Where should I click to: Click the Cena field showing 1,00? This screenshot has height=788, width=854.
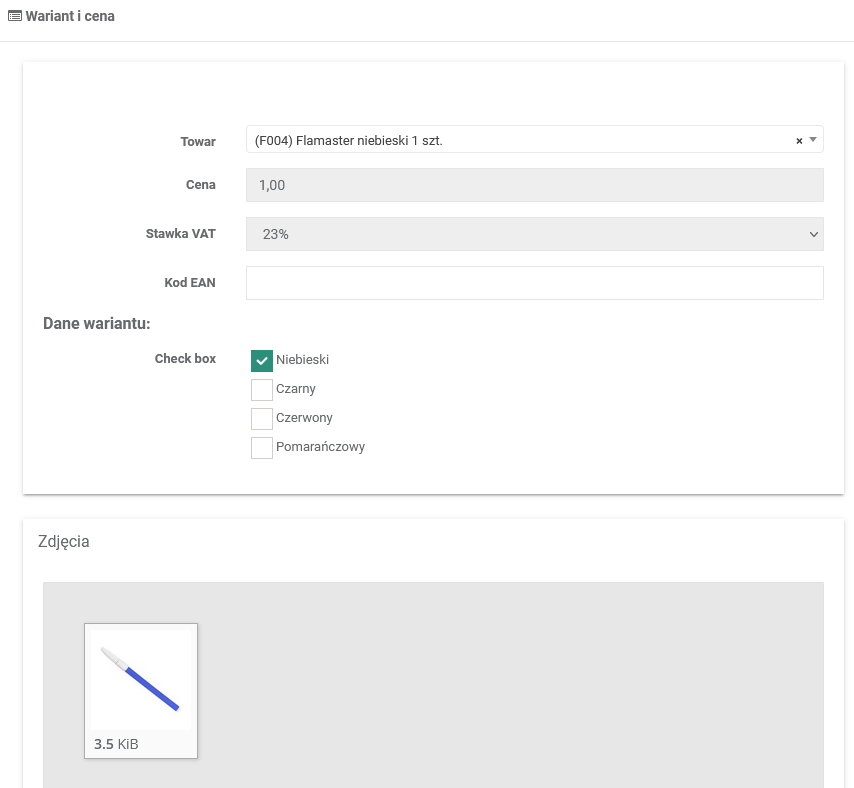click(534, 185)
